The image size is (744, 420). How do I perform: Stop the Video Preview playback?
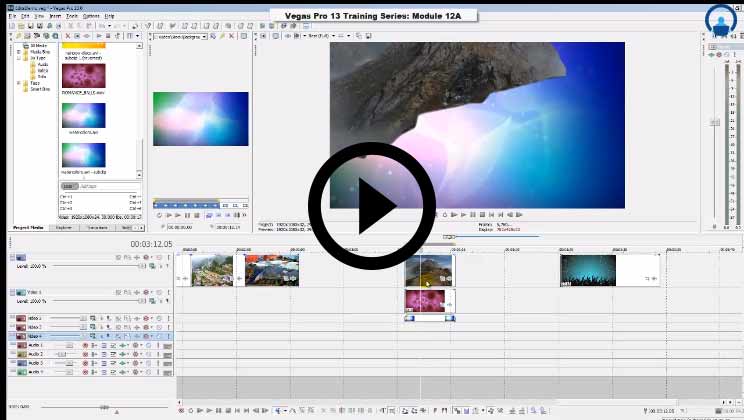click(482, 215)
